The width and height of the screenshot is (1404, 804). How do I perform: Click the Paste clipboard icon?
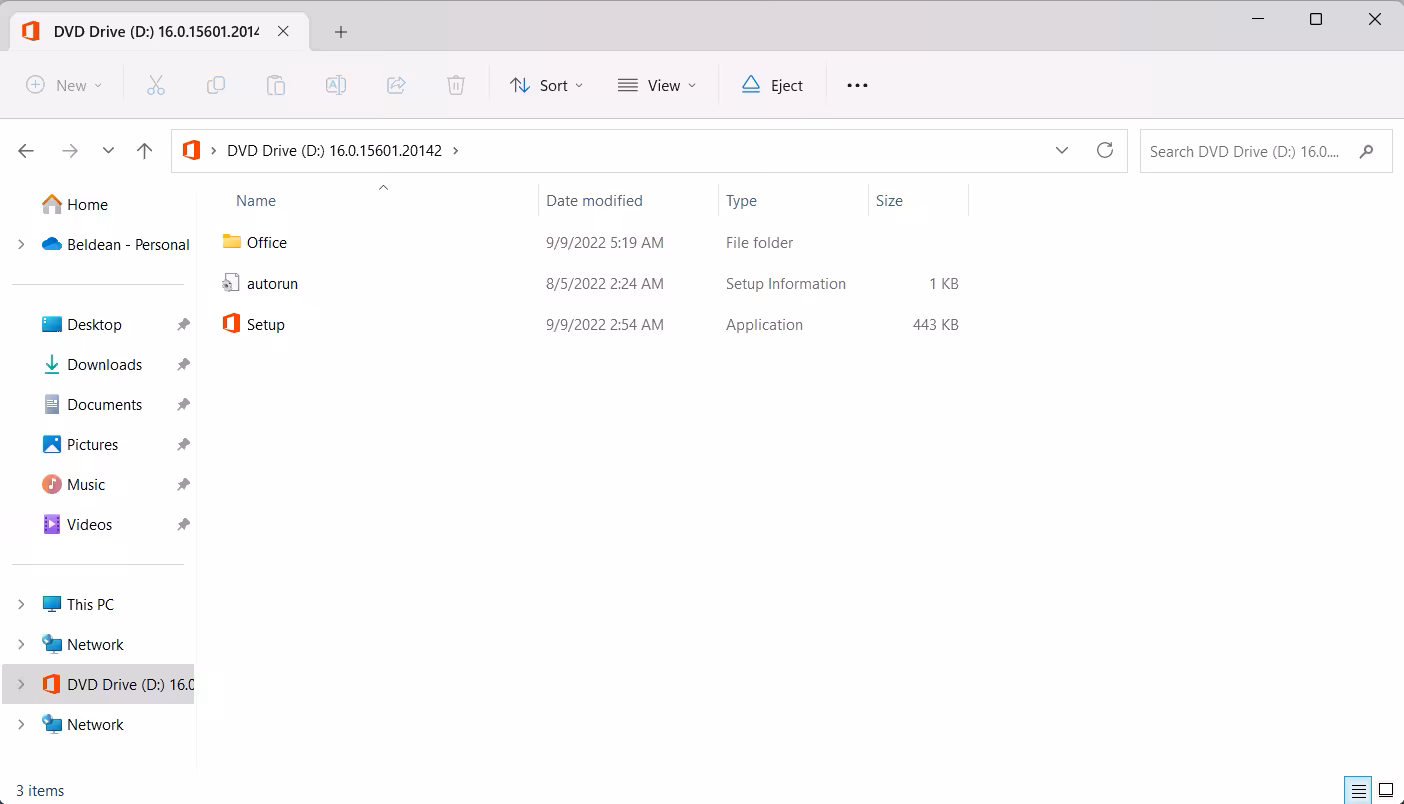pyautogui.click(x=276, y=85)
